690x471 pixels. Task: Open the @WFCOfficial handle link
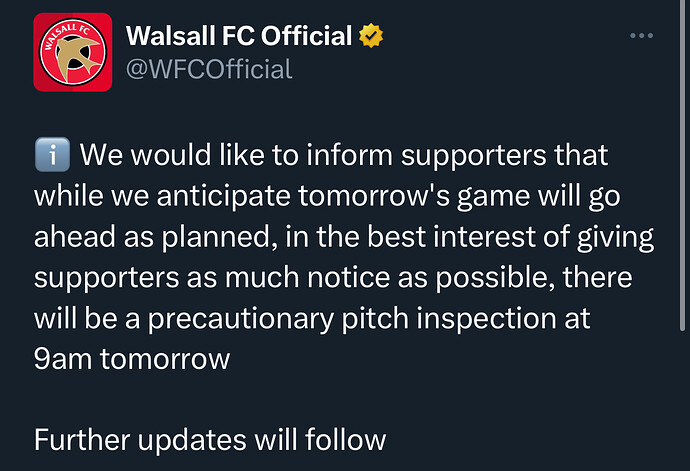click(209, 70)
